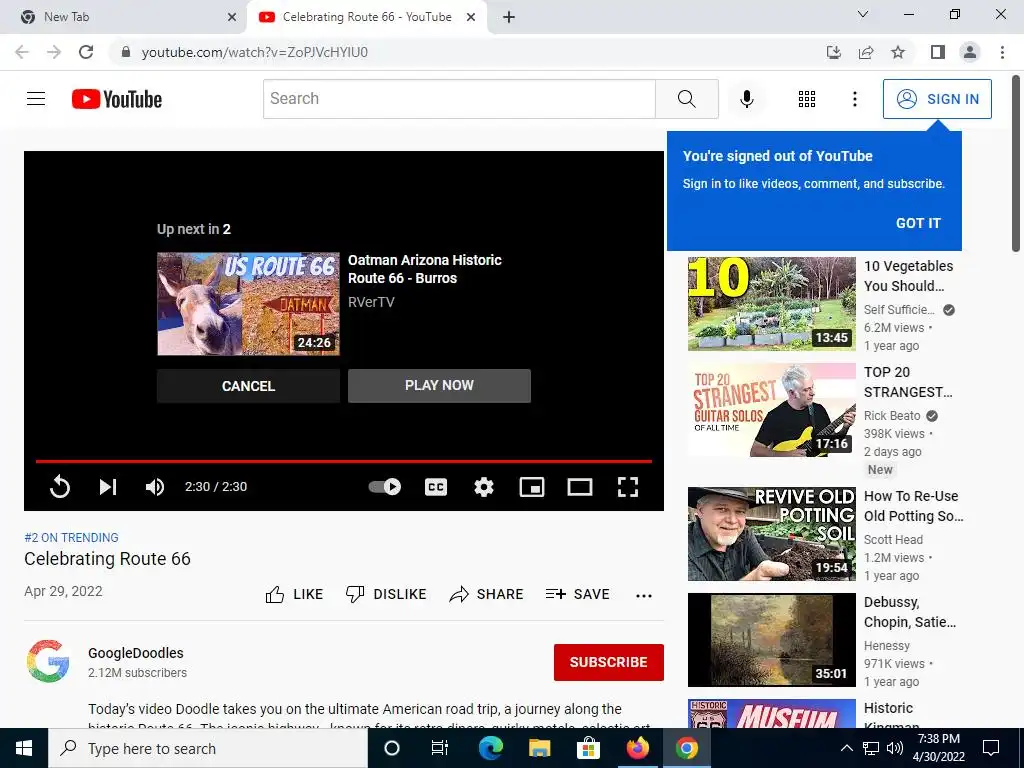Open GoogleDoodles channel name link
The width and height of the screenshot is (1024, 768).
(136, 653)
